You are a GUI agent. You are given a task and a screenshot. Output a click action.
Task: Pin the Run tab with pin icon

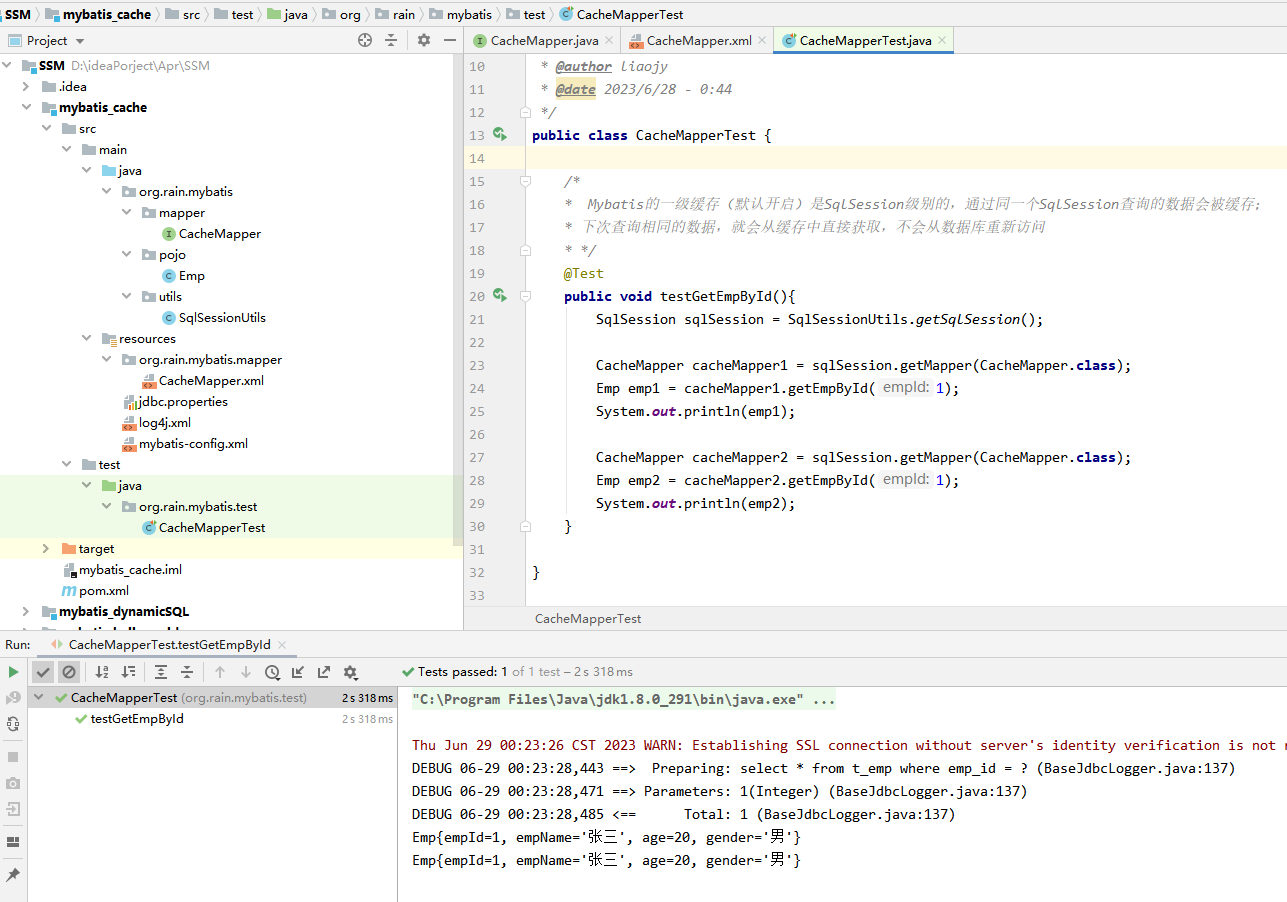coord(13,875)
